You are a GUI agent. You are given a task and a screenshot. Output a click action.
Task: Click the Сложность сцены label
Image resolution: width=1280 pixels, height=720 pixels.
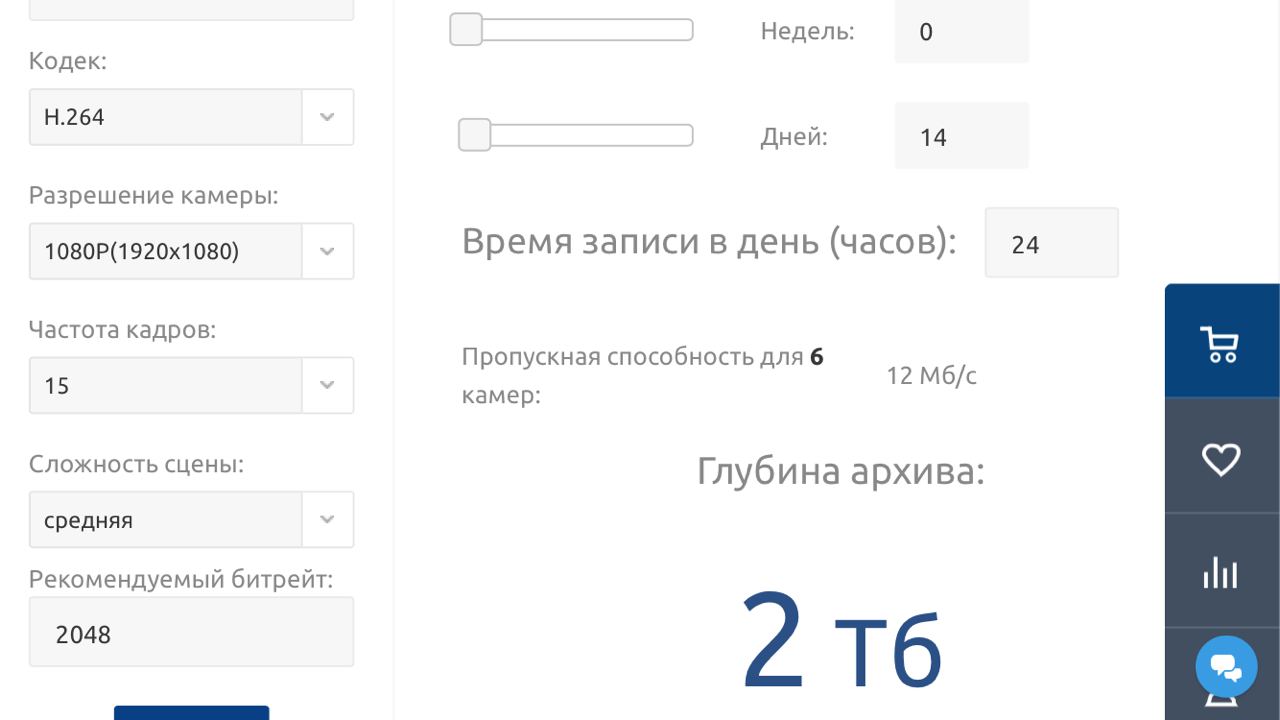[136, 465]
